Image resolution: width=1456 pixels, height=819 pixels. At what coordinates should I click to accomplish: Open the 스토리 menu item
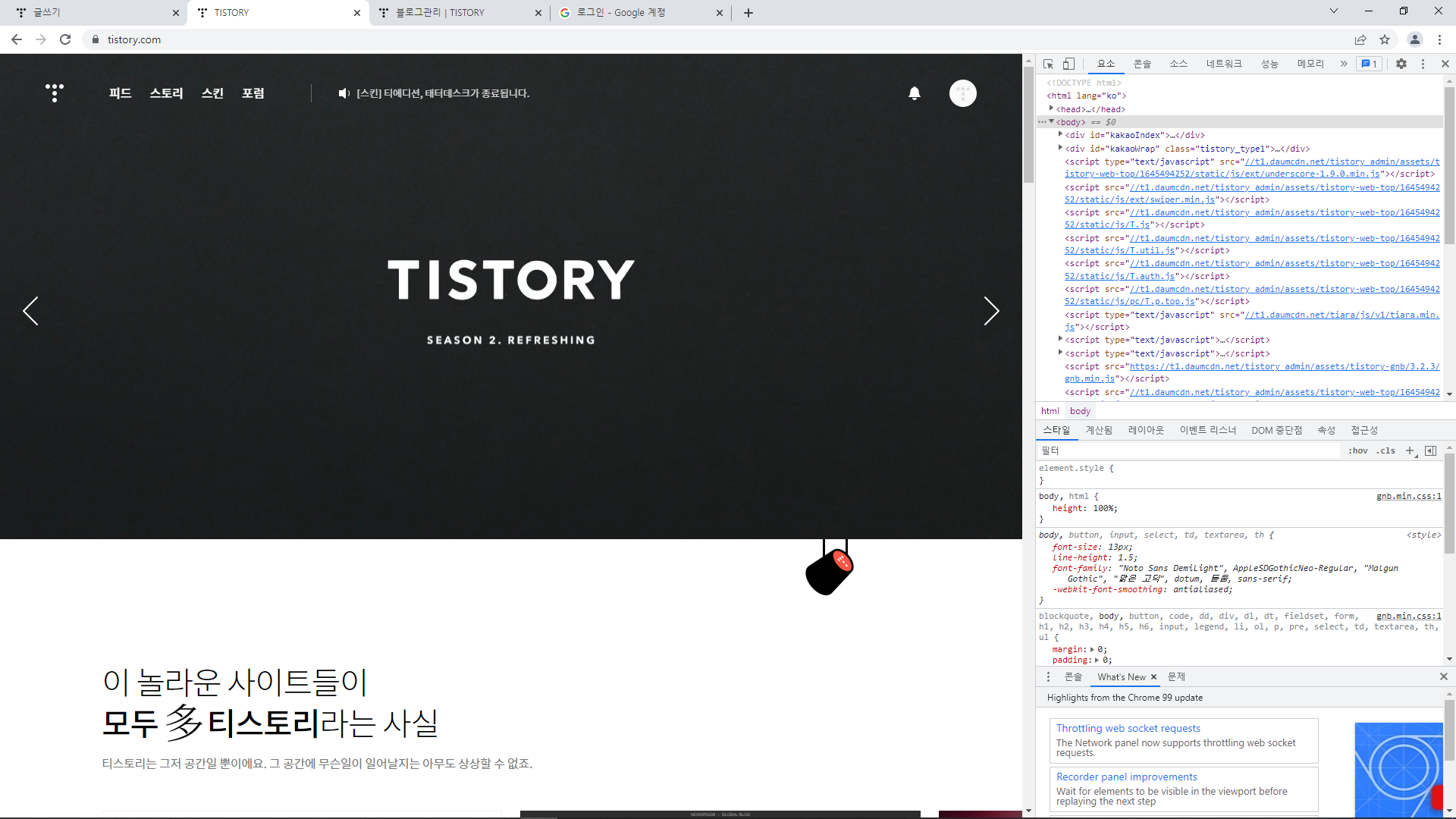point(167,93)
